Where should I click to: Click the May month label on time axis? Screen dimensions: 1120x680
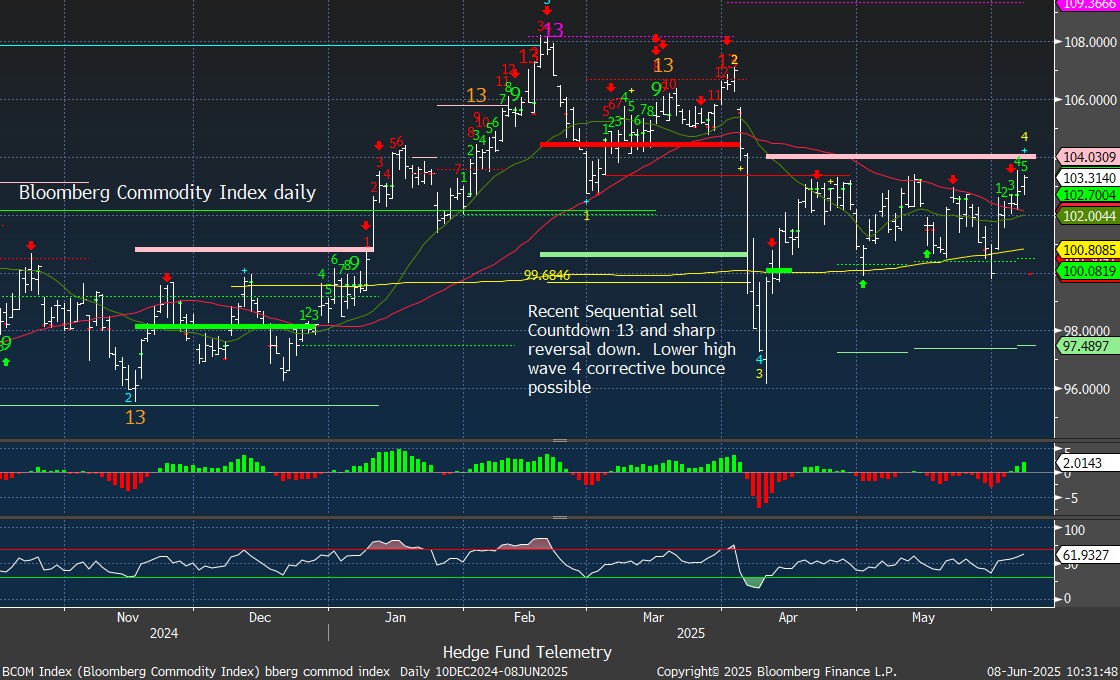pos(924,617)
